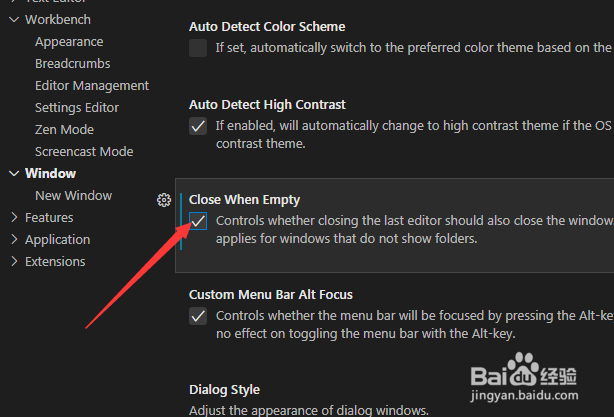Open gear menu for Close When Empty setting
This screenshot has height=417, width=614.
[x=164, y=200]
